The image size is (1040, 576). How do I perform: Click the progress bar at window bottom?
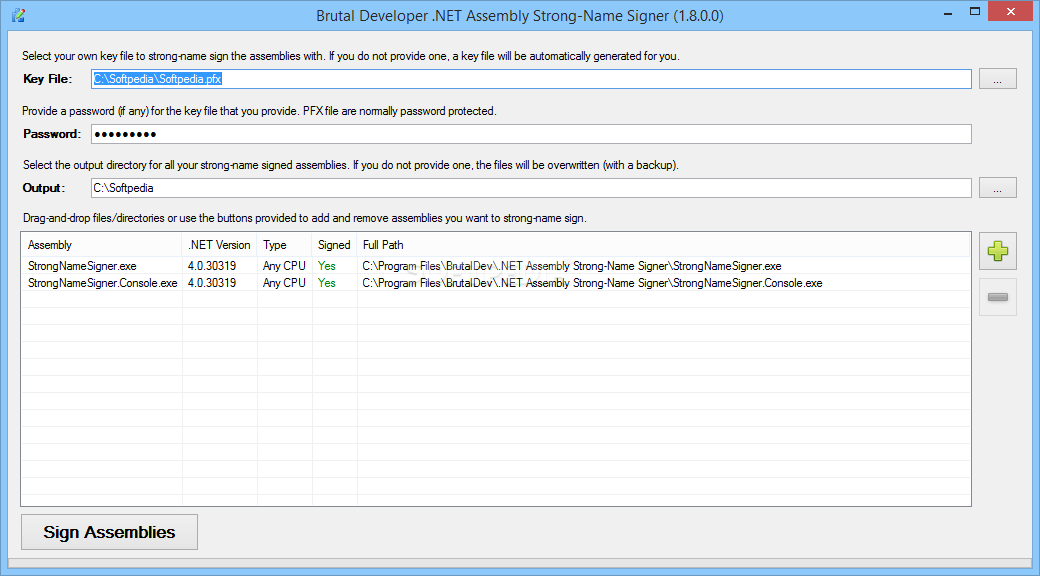point(520,563)
